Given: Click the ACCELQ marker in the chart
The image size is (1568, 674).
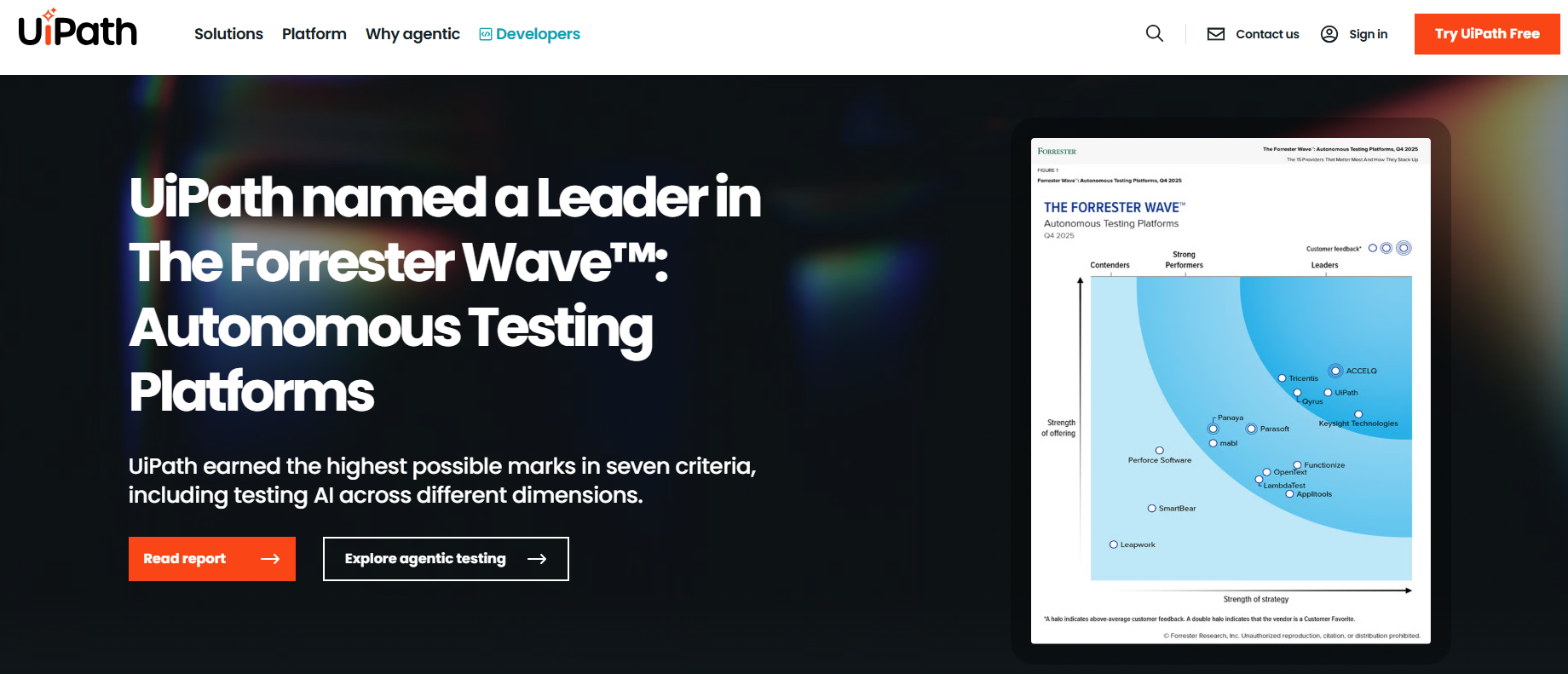Looking at the screenshot, I should (x=1336, y=371).
